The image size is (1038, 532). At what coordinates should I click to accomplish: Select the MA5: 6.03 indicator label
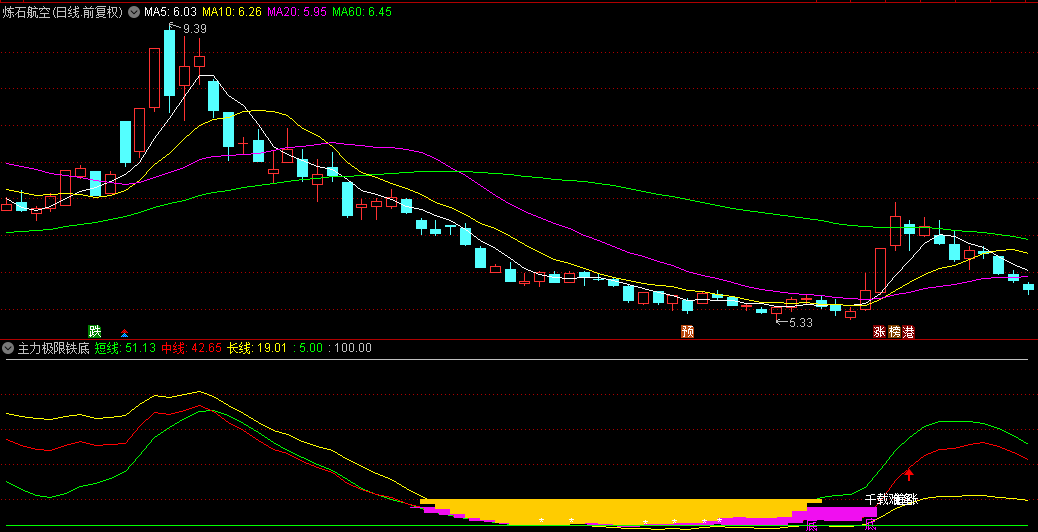(170, 12)
